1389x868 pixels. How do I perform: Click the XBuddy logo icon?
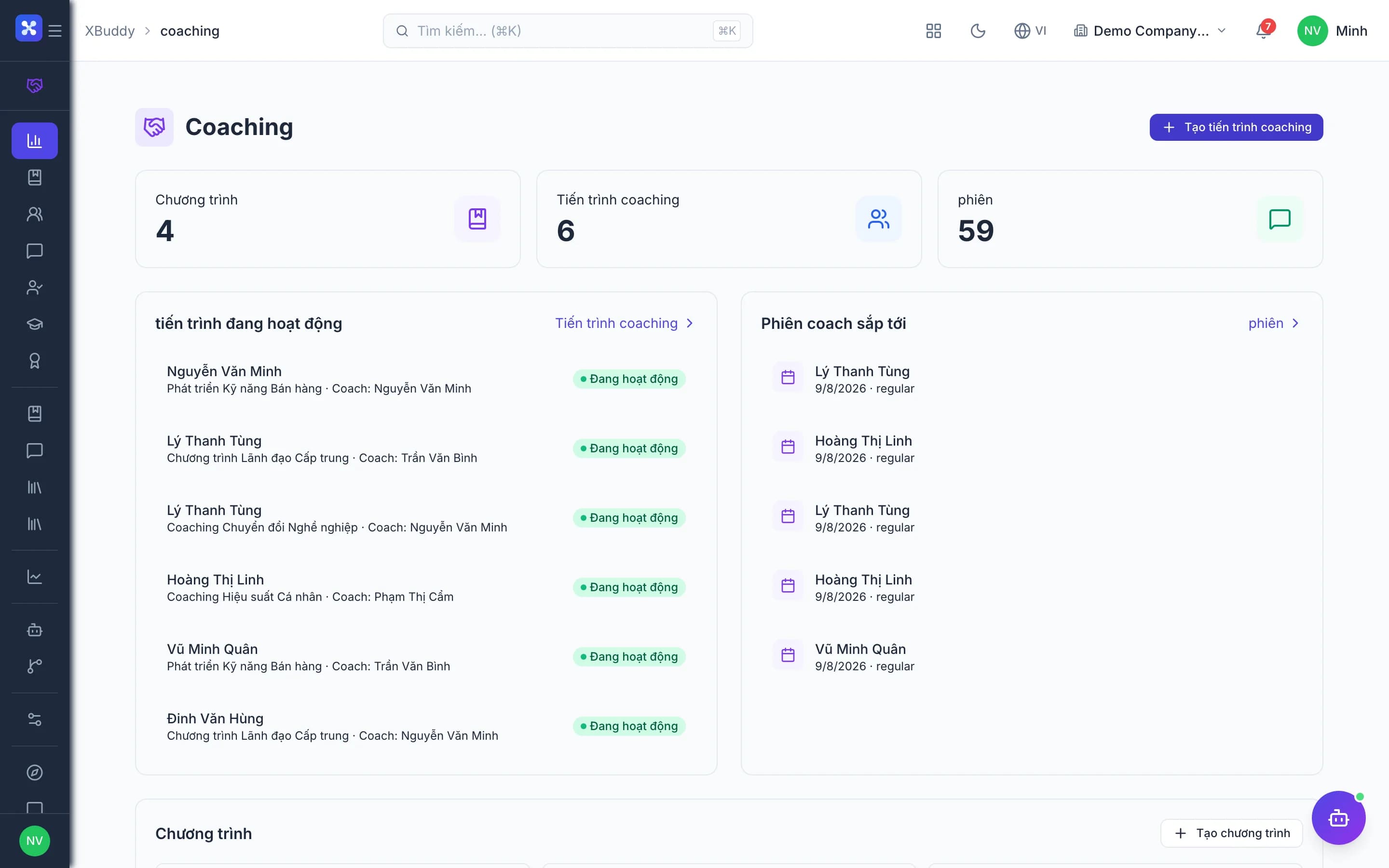point(29,28)
